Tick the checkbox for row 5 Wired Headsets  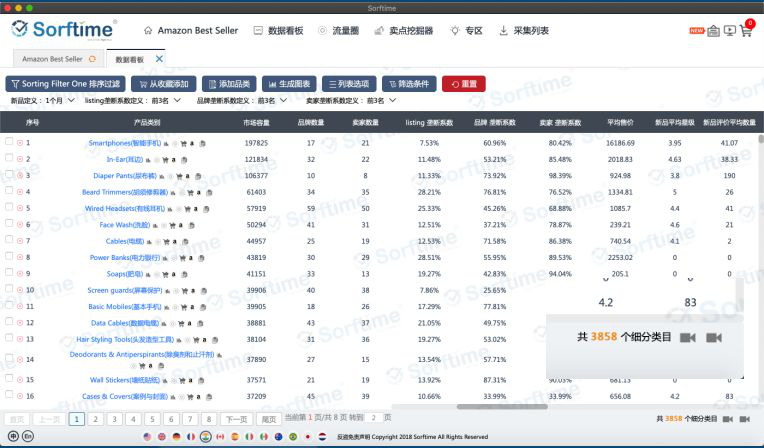pos(9,207)
